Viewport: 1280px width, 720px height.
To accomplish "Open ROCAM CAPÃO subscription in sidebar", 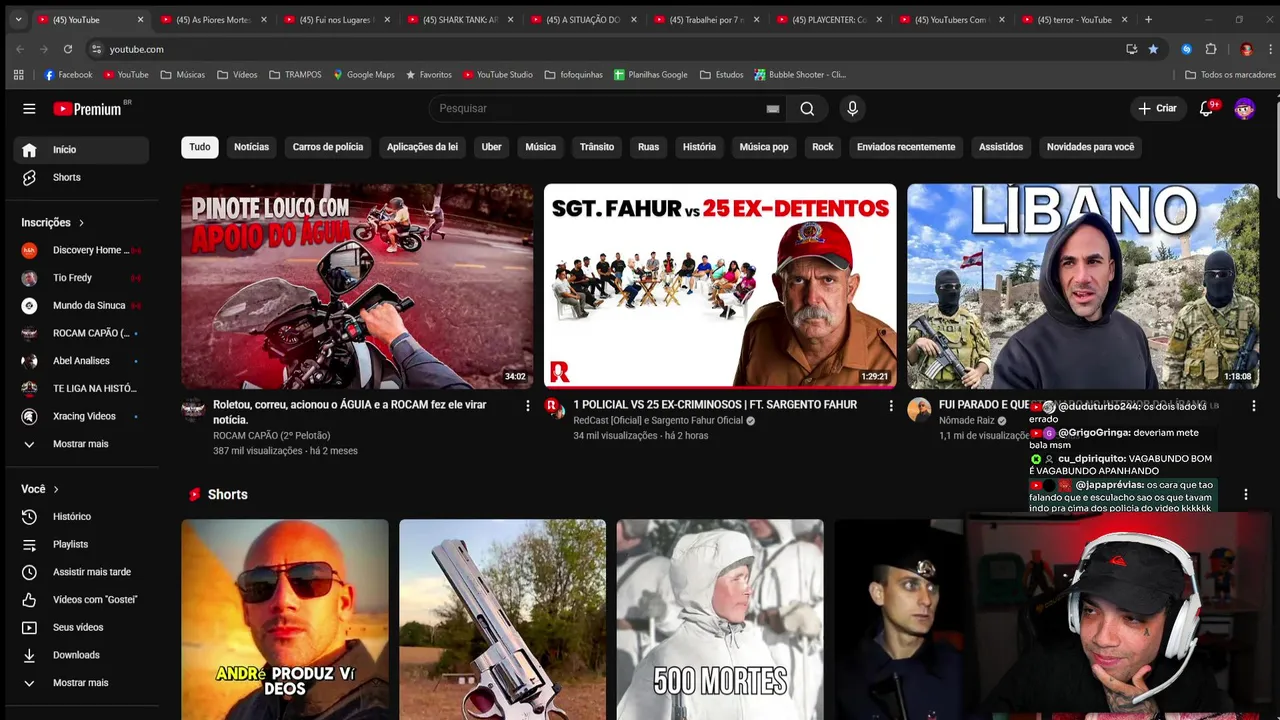I will (x=81, y=333).
